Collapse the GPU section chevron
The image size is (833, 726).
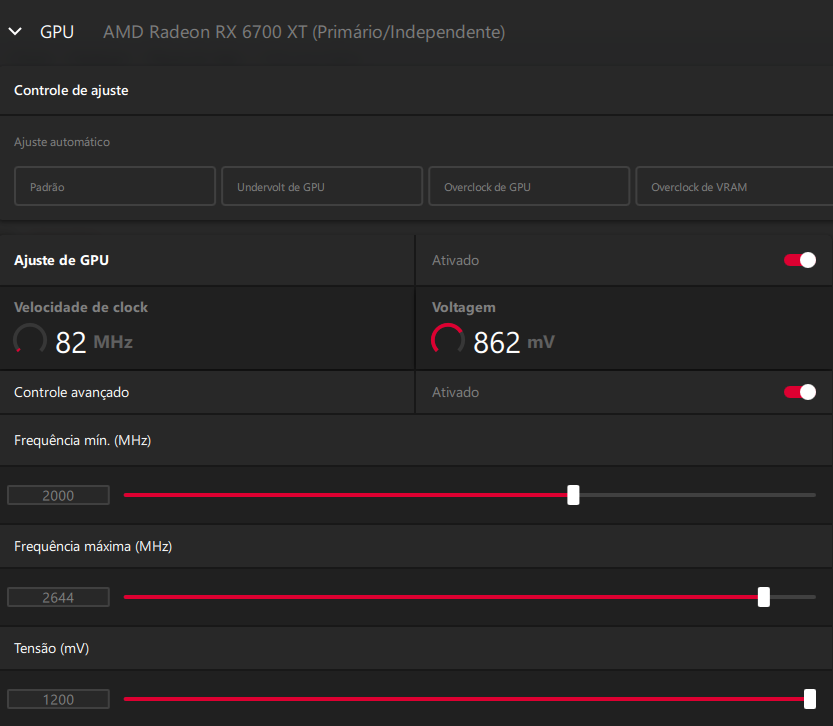tap(15, 32)
